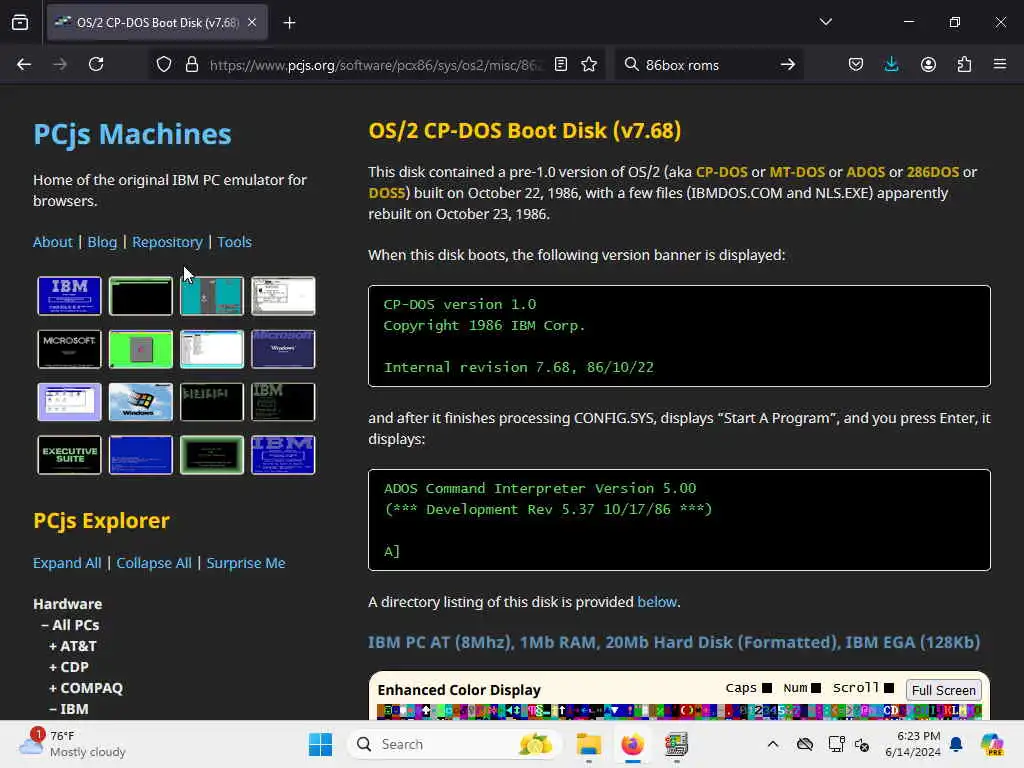Open the weather widget in taskbar
This screenshot has width=1024, height=768.
click(x=72, y=744)
